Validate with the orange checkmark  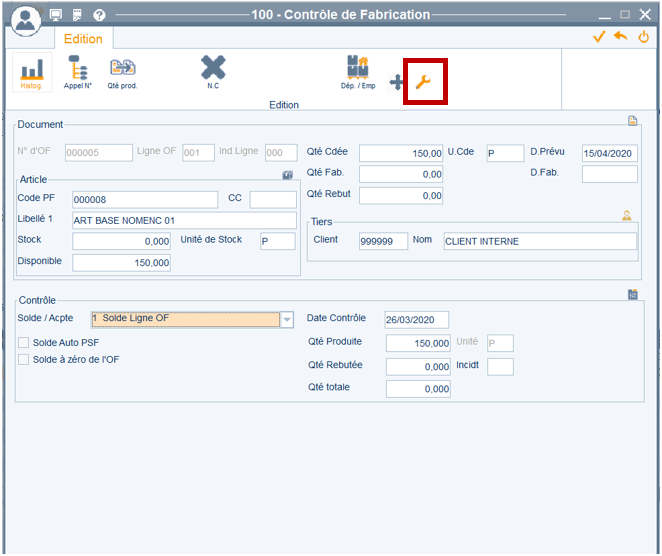pyautogui.click(x=599, y=37)
